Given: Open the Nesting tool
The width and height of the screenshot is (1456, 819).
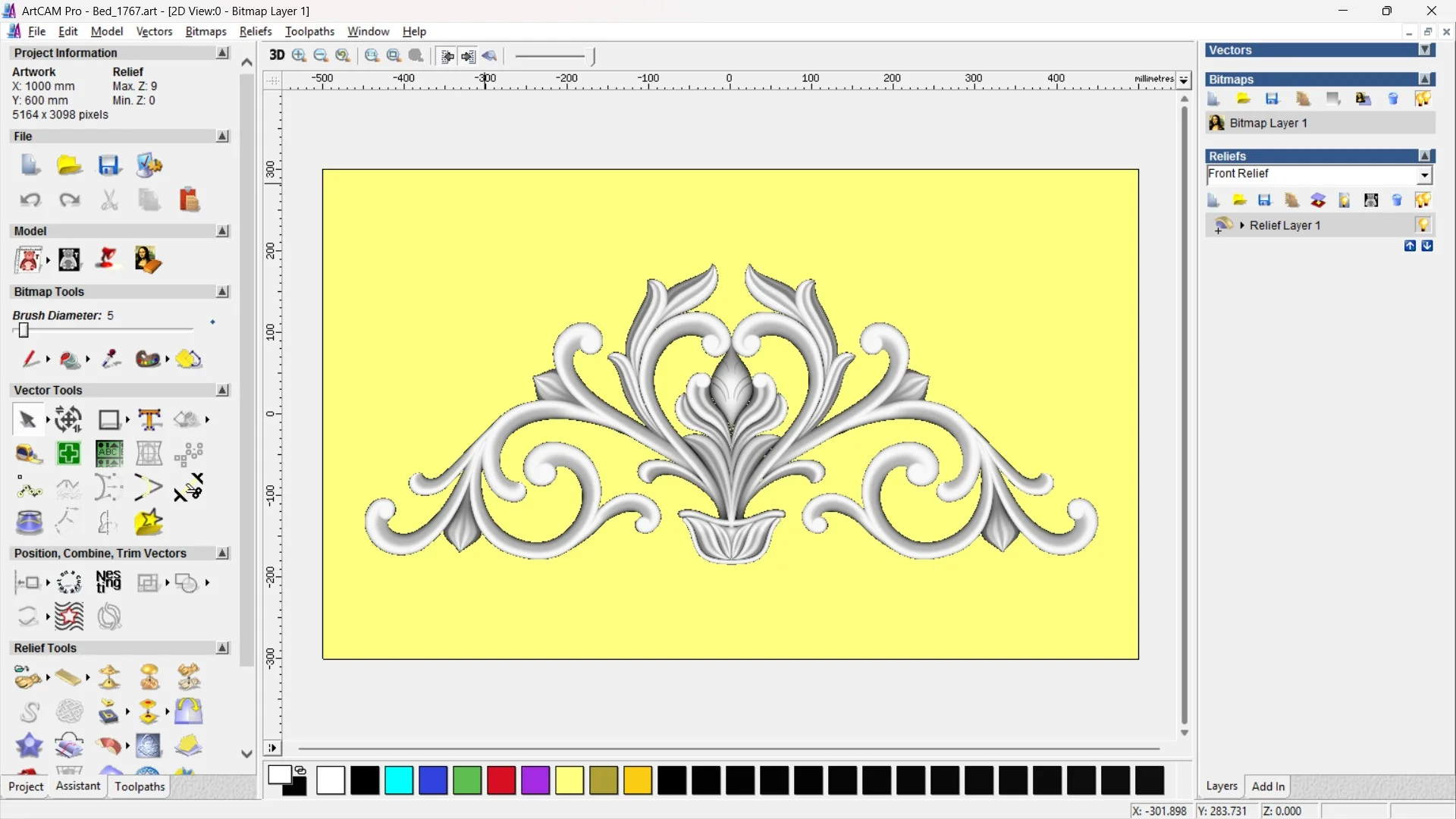Looking at the screenshot, I should coord(108,582).
